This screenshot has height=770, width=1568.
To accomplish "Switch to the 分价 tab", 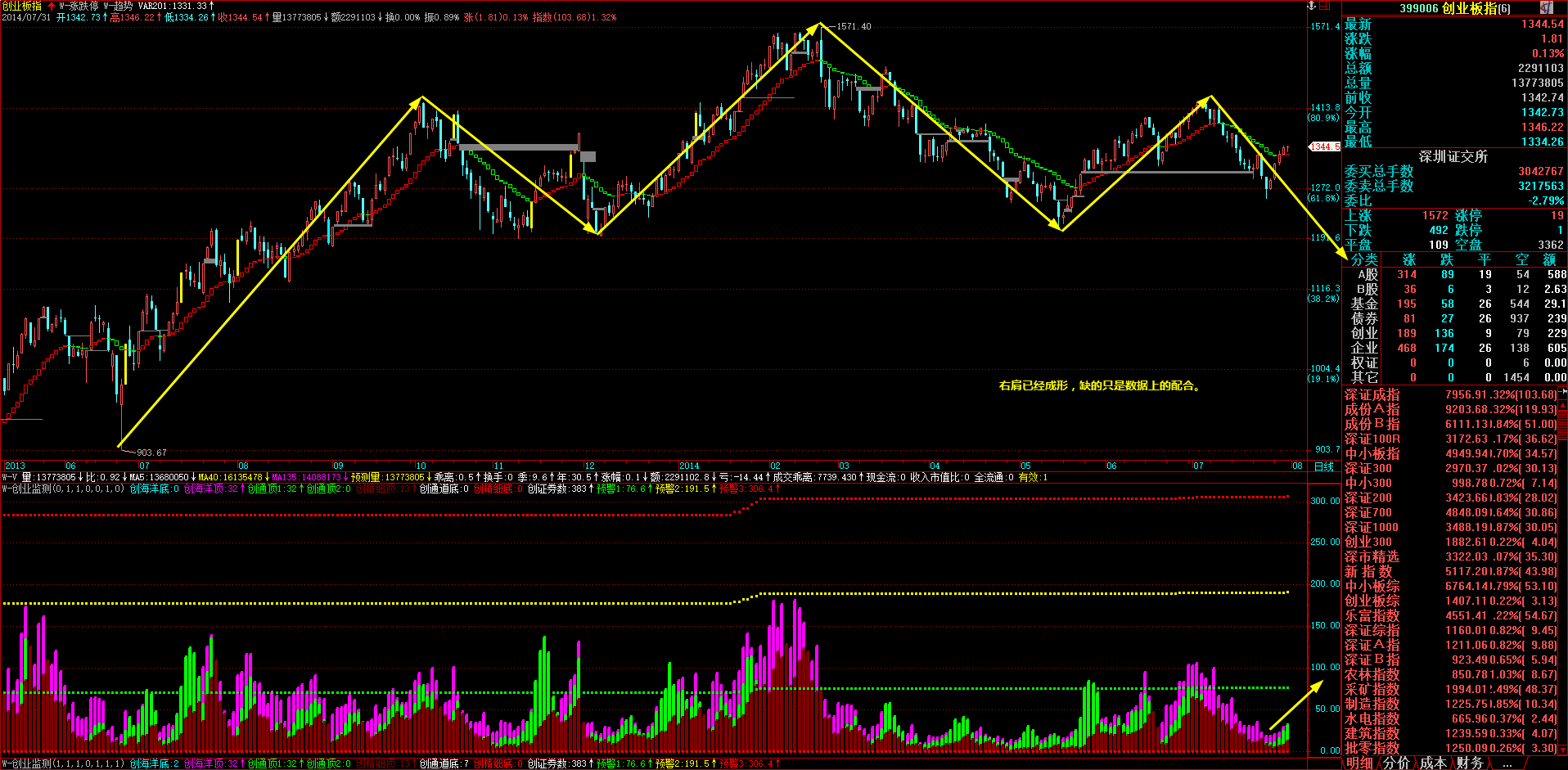I will coord(1396,763).
